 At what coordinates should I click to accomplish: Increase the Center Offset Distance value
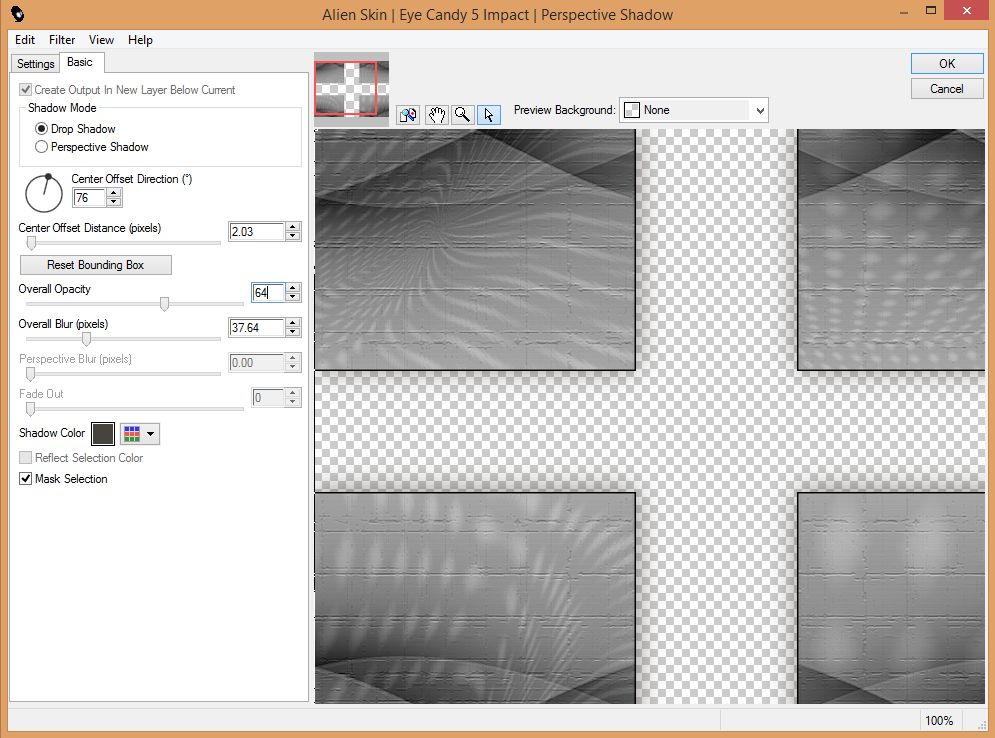(293, 227)
